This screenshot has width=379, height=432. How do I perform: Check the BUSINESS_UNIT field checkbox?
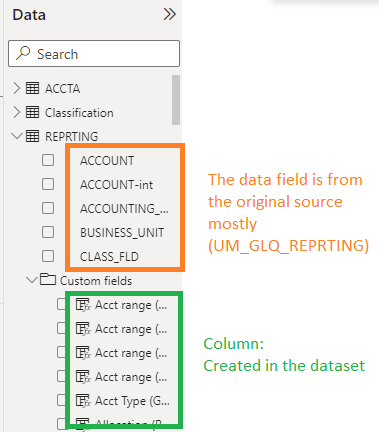(48, 232)
